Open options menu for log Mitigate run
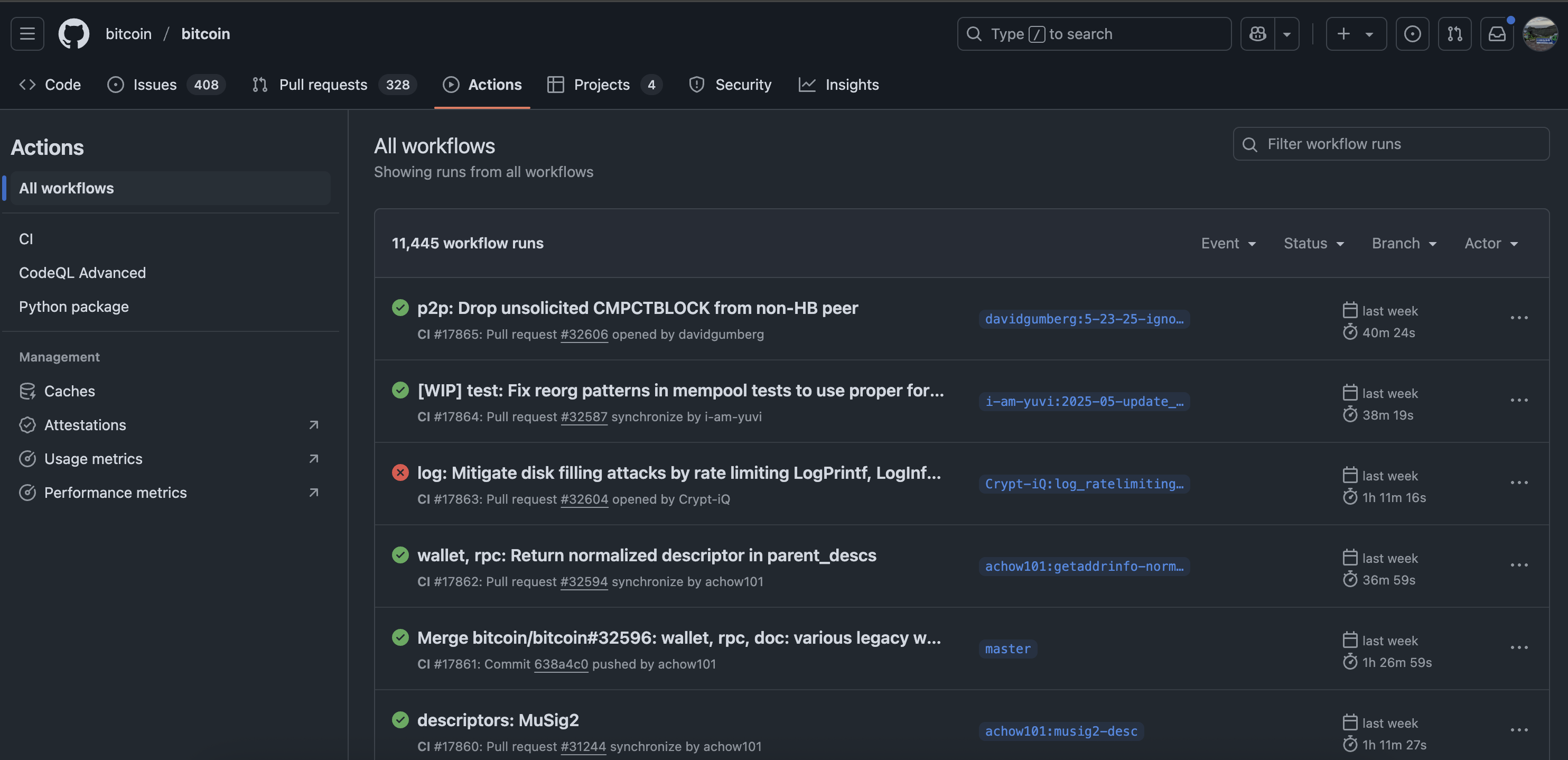This screenshot has width=1568, height=760. coord(1519,483)
